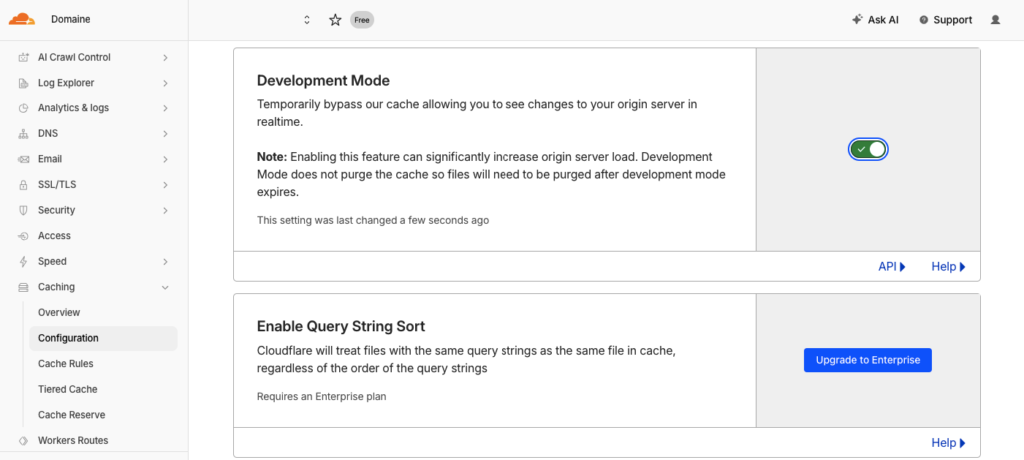Star this domain as favorite
Image resolution: width=1024 pixels, height=460 pixels.
pyautogui.click(x=335, y=20)
